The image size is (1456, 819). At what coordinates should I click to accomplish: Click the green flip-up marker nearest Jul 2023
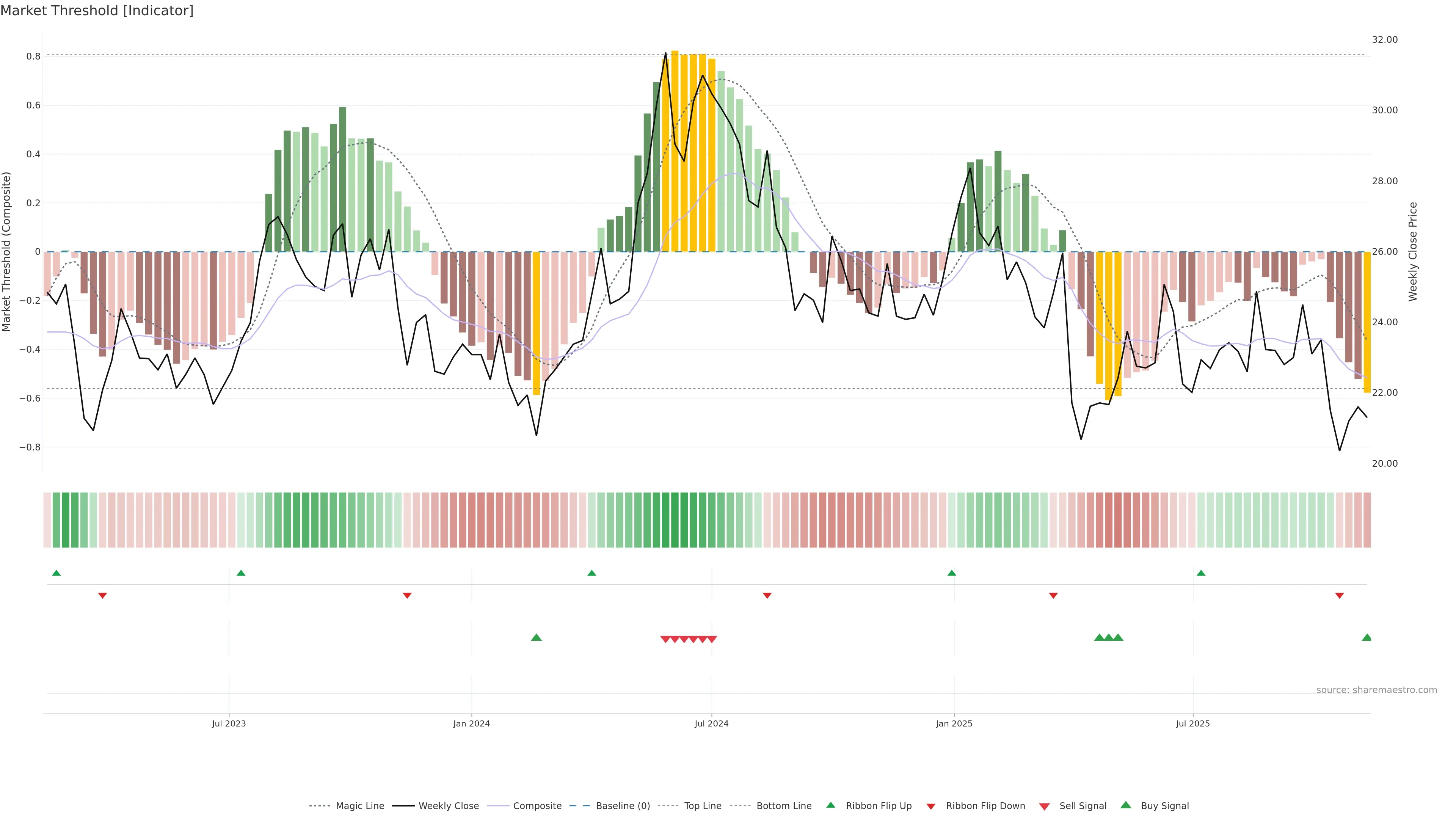coord(241,573)
